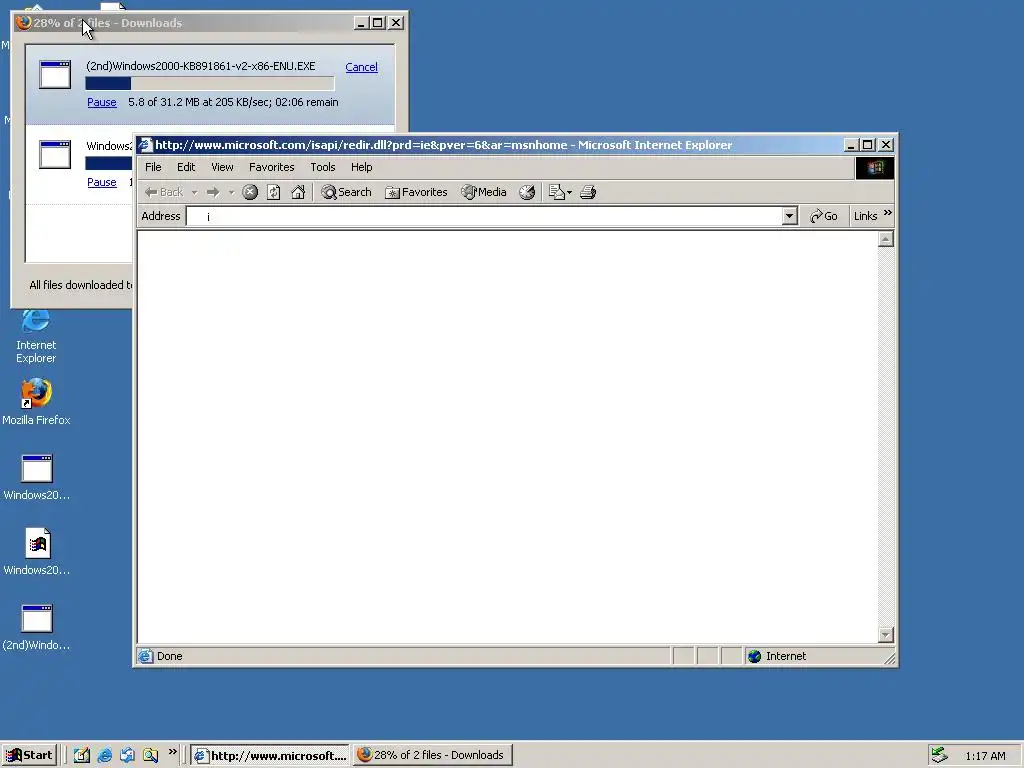Launch Internet Explorer from Quick Launch
The image size is (1024, 768).
(x=104, y=755)
